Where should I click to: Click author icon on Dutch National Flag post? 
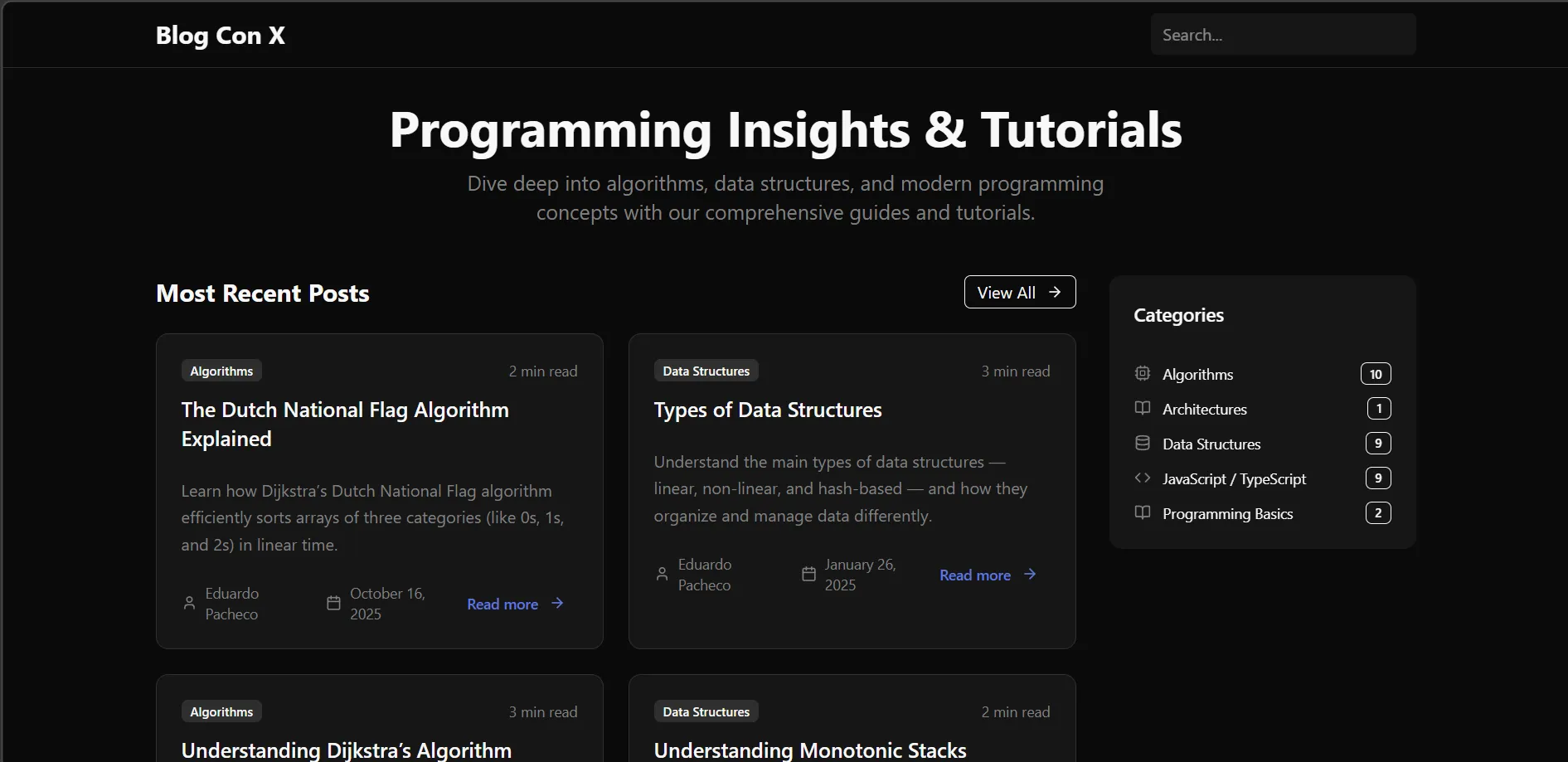pyautogui.click(x=189, y=604)
